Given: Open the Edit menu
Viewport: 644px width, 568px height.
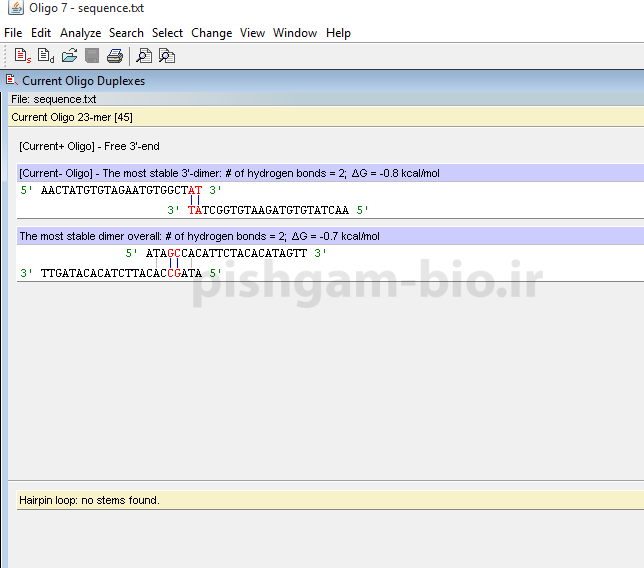Looking at the screenshot, I should pos(41,33).
